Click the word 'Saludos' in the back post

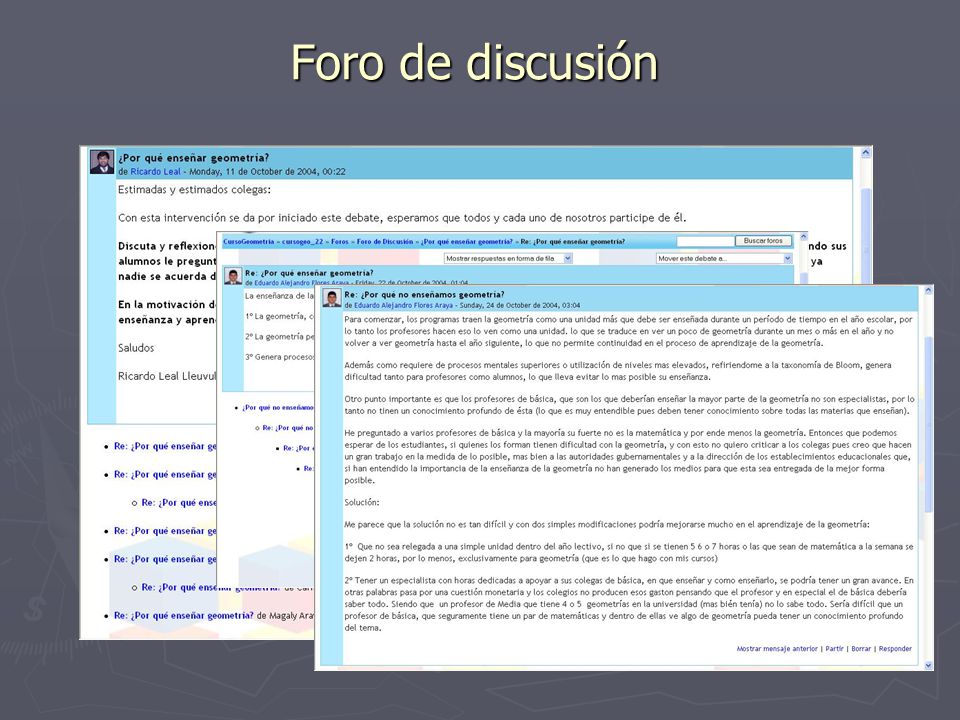136,348
